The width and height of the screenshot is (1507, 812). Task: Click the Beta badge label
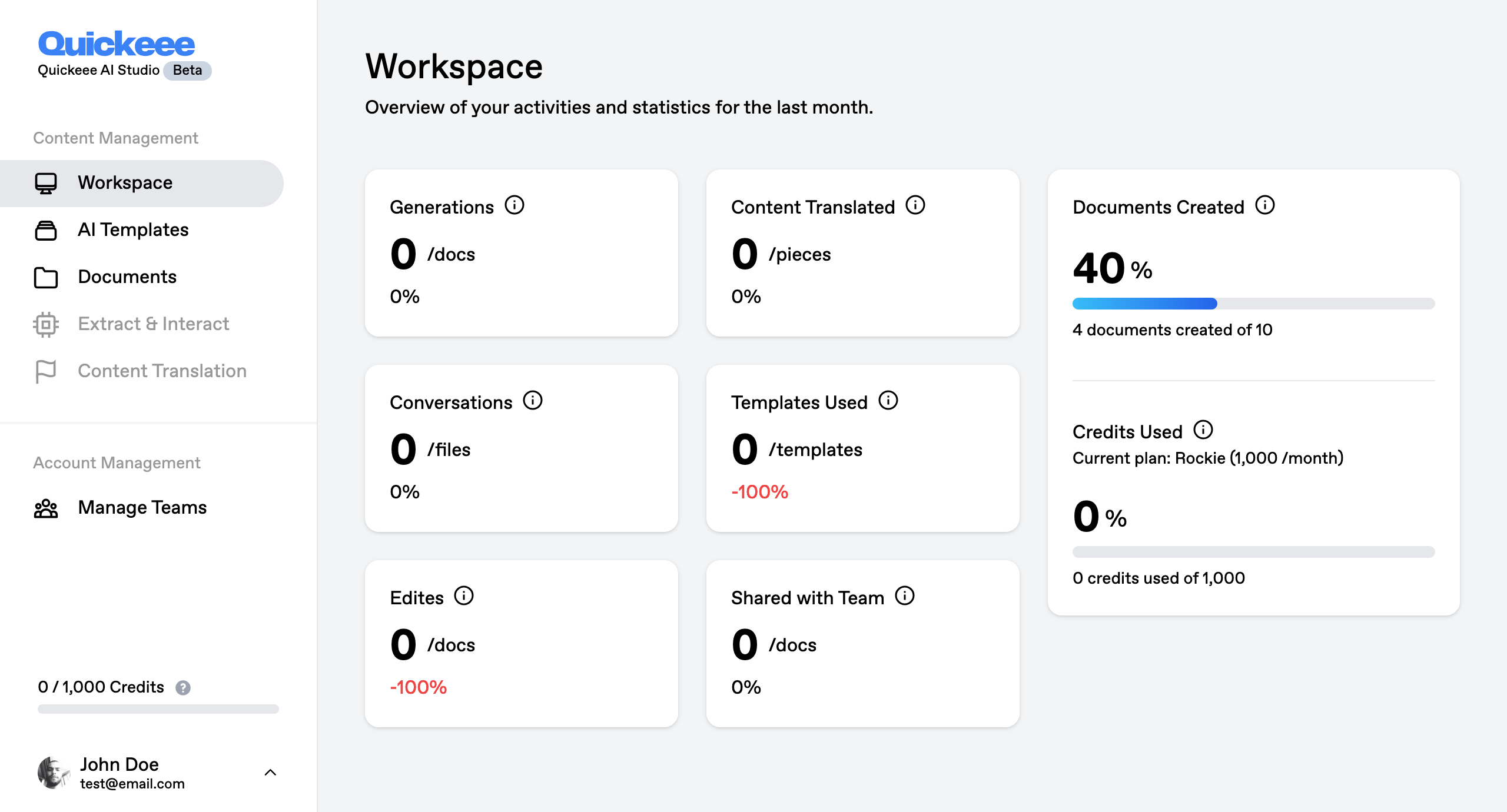pyautogui.click(x=187, y=71)
